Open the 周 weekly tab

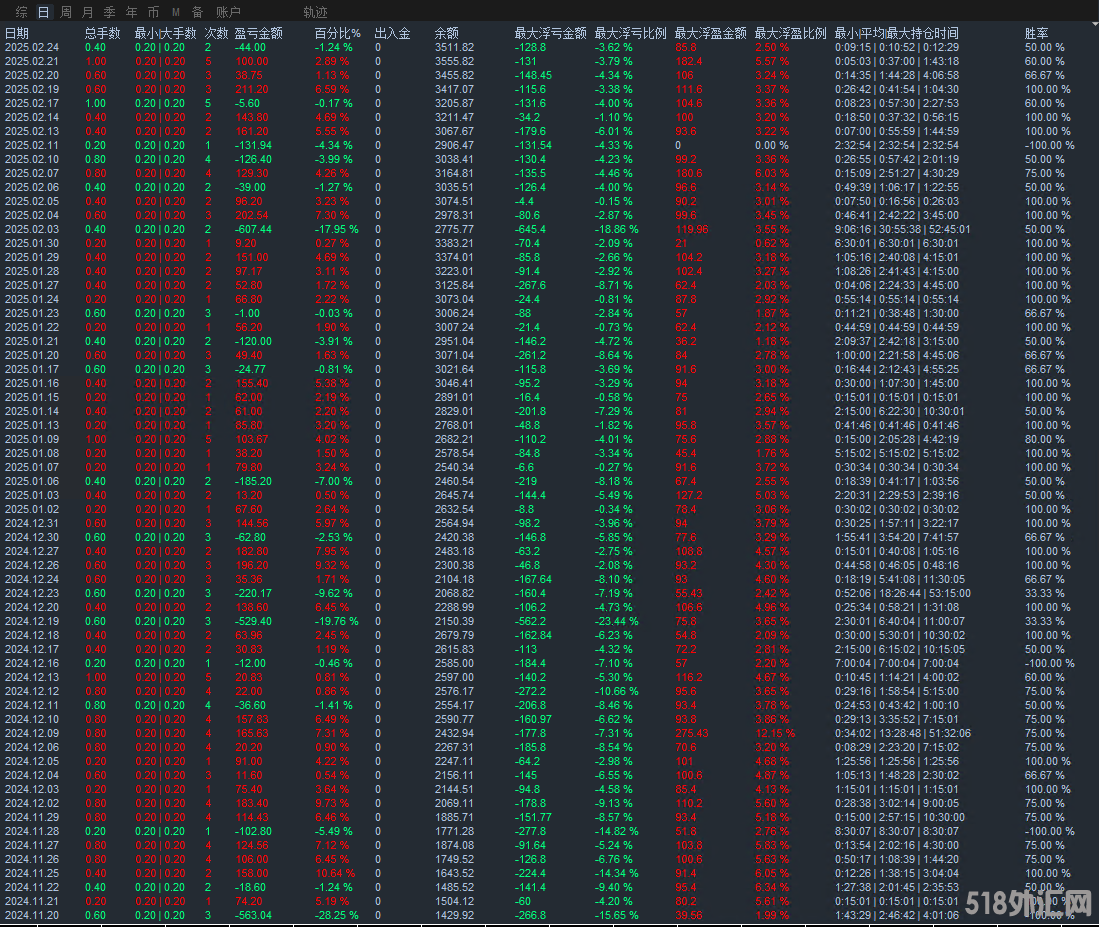point(66,12)
